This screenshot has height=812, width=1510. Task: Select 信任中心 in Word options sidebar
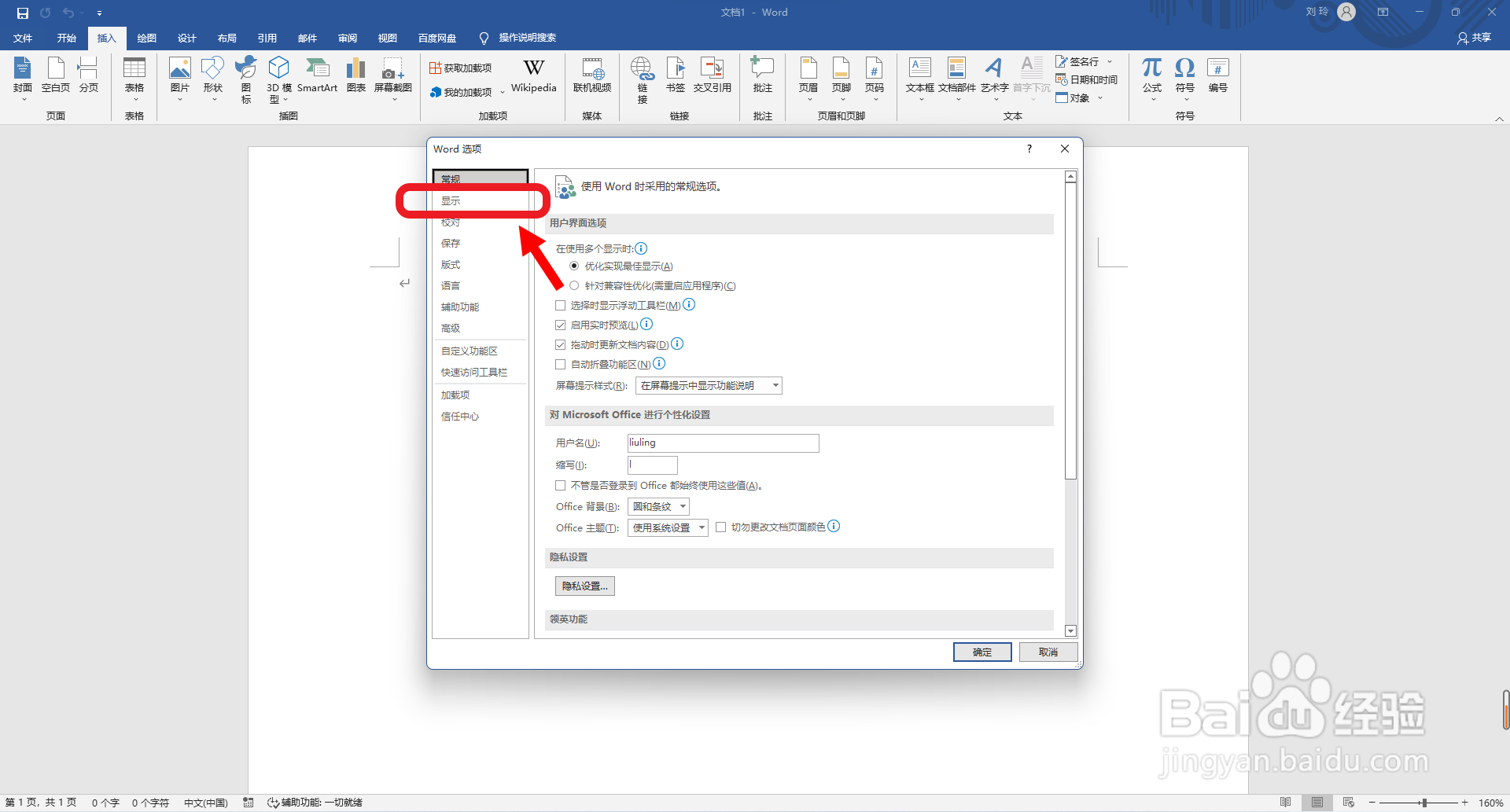[480, 417]
